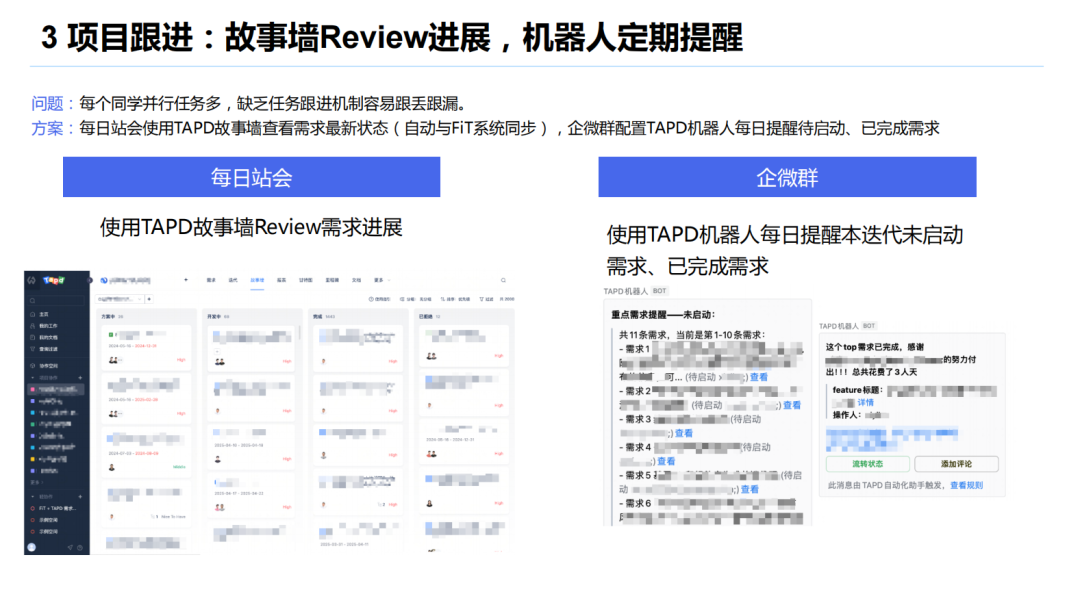The width and height of the screenshot is (1080, 605).
Task: Click the 开发中 column header
Action: point(214,317)
